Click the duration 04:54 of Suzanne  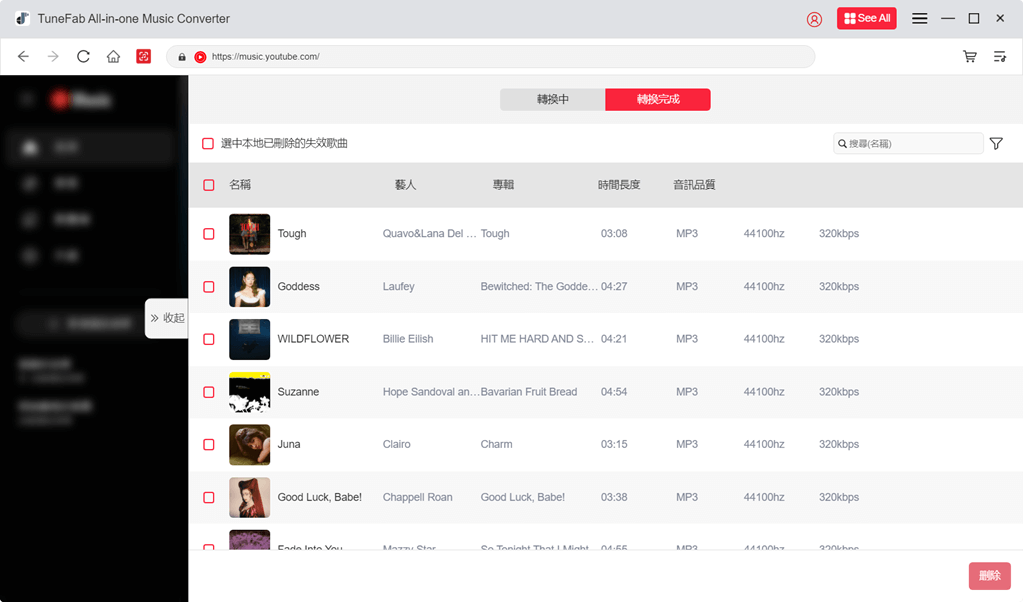(x=614, y=392)
